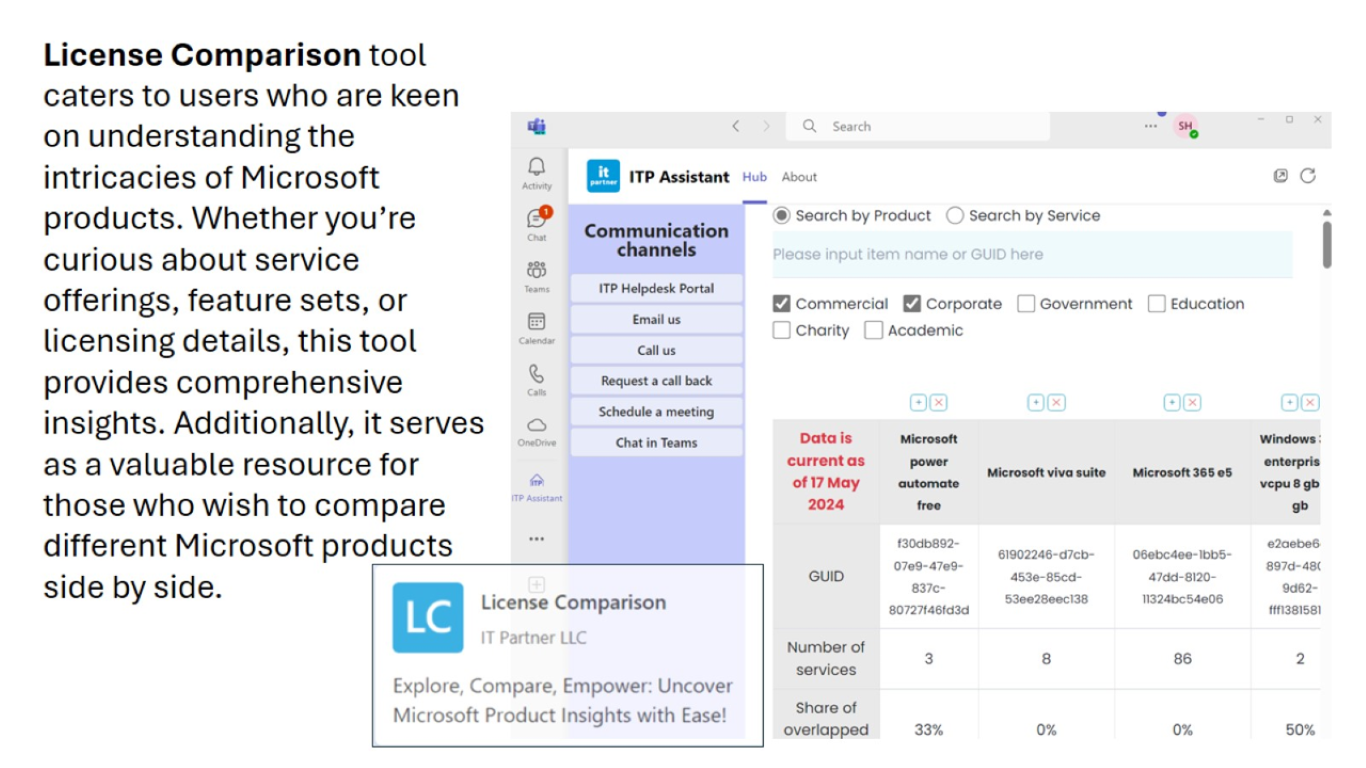The image size is (1366, 768).
Task: Switch to the About tab
Action: coord(799,177)
